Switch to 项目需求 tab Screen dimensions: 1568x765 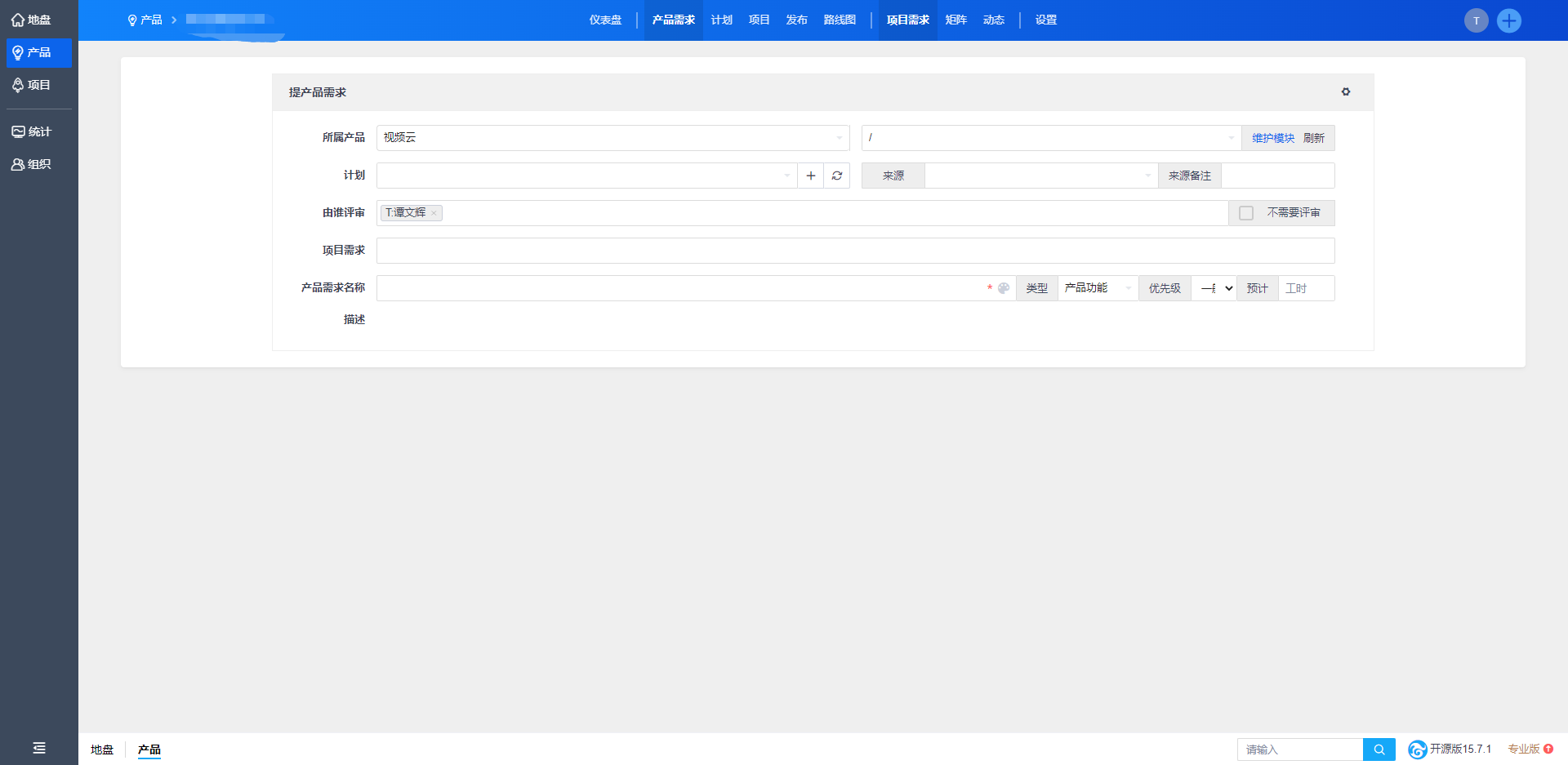click(908, 20)
